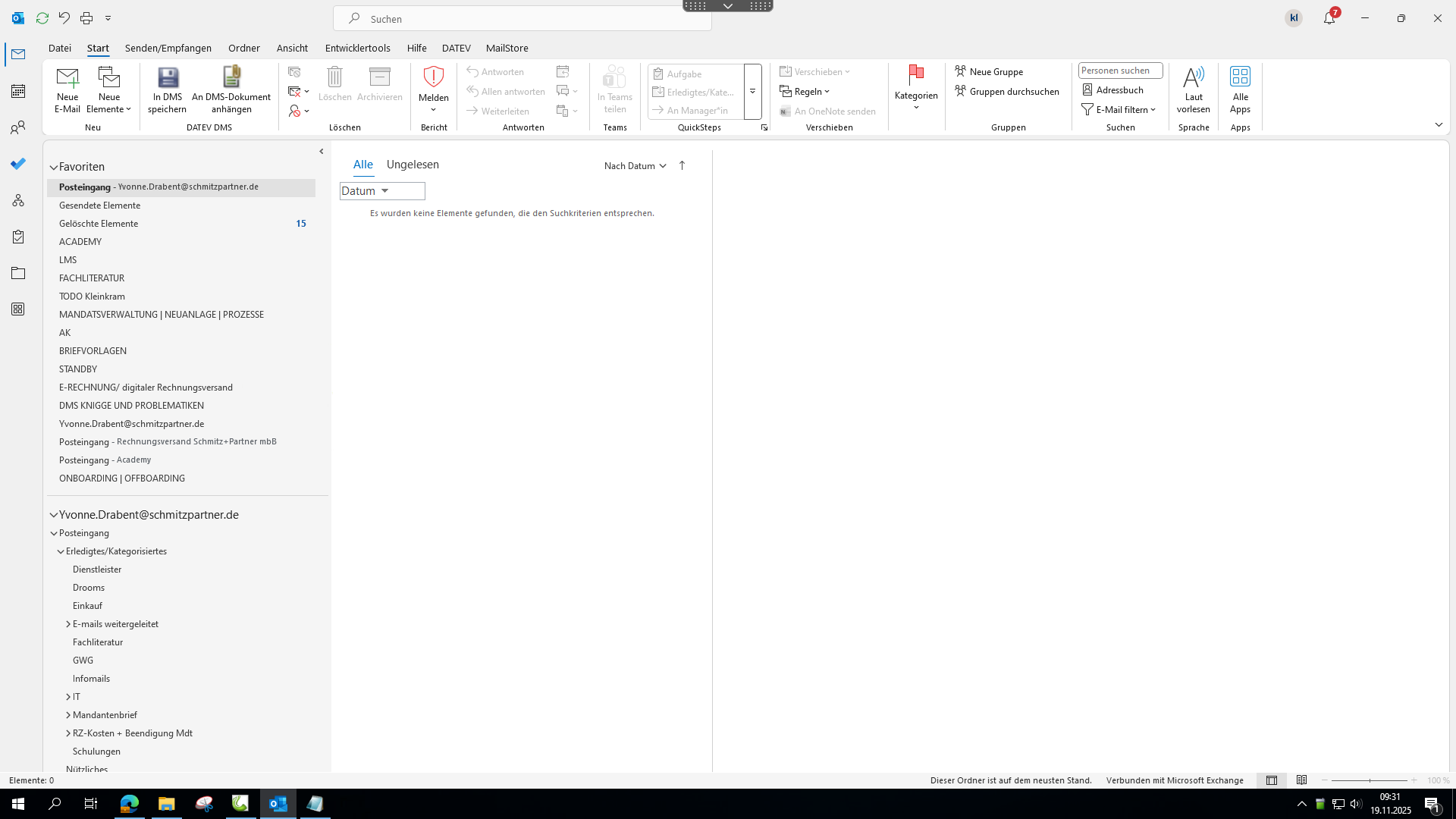Click the notification bell icon
The image size is (1456, 819).
tap(1329, 18)
